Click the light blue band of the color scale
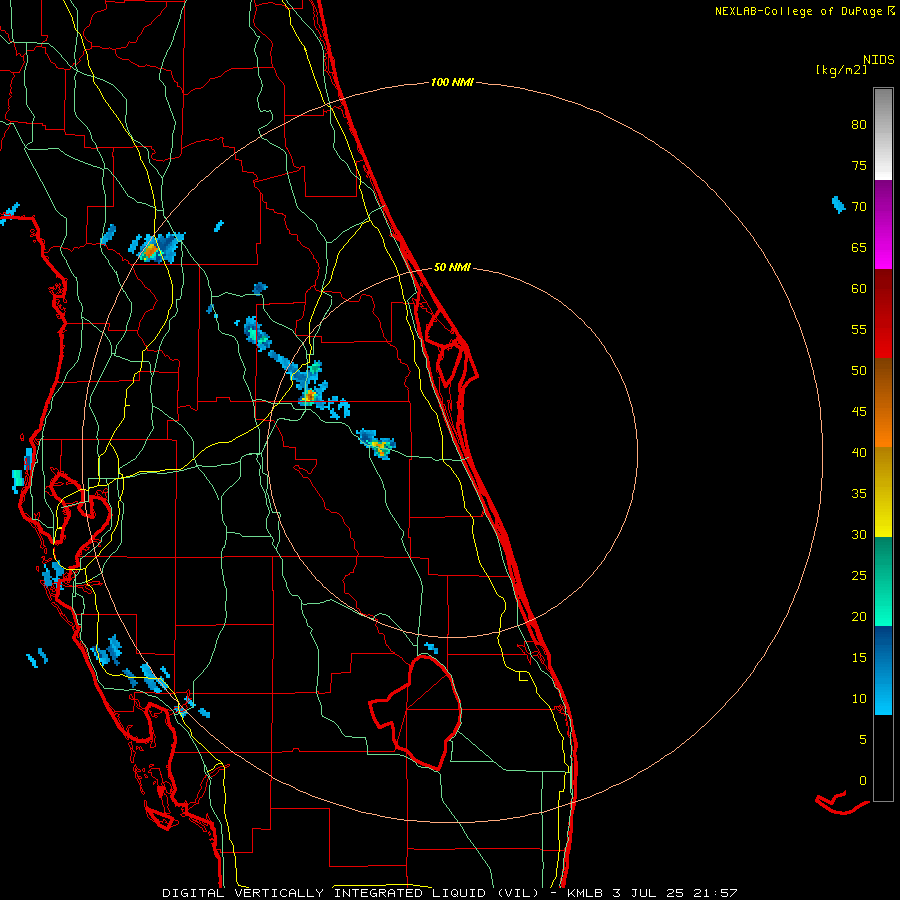This screenshot has width=900, height=900. click(x=883, y=670)
